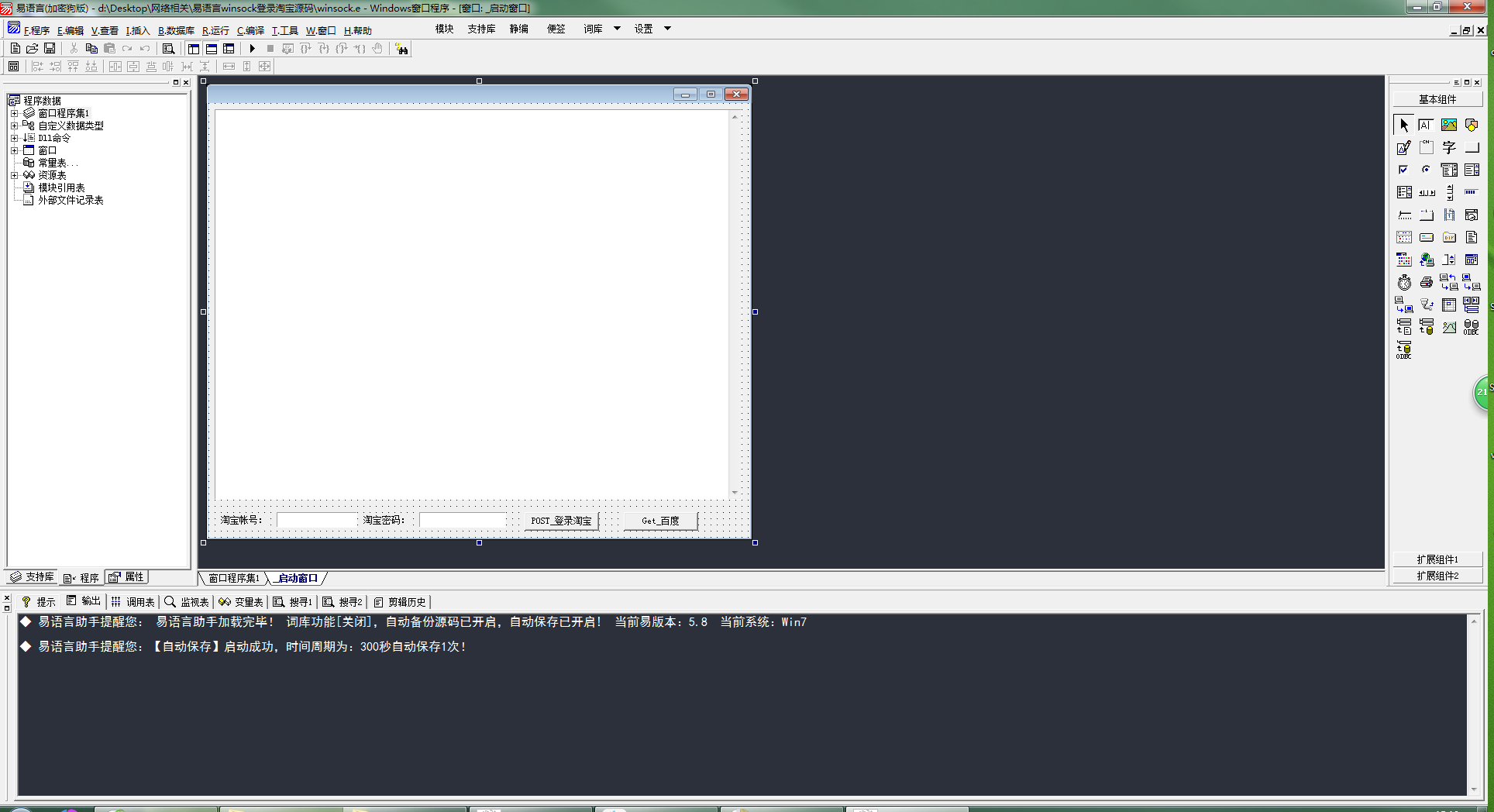Click the binoculars help search icon
The height and width of the screenshot is (812, 1494).
pos(401,49)
